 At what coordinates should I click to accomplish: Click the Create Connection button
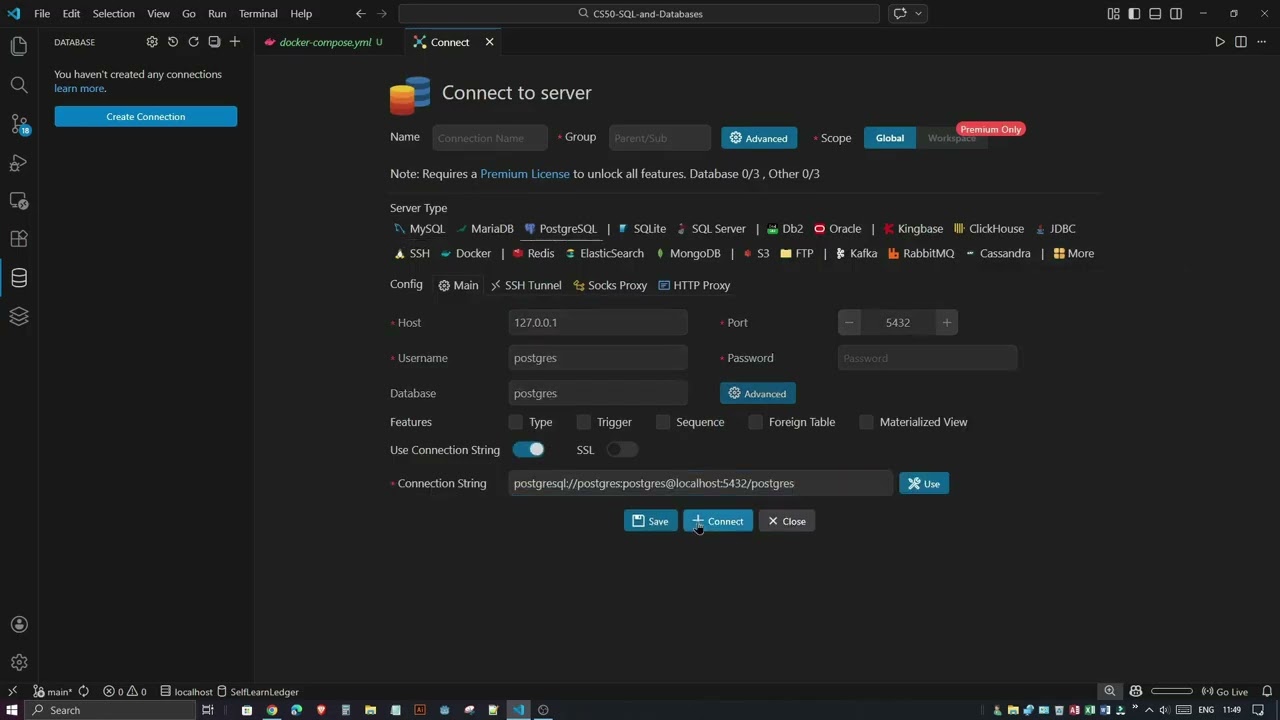click(x=146, y=117)
